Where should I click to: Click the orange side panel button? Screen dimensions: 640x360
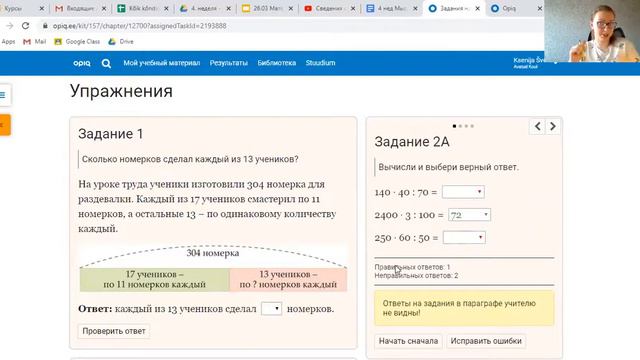(4, 125)
